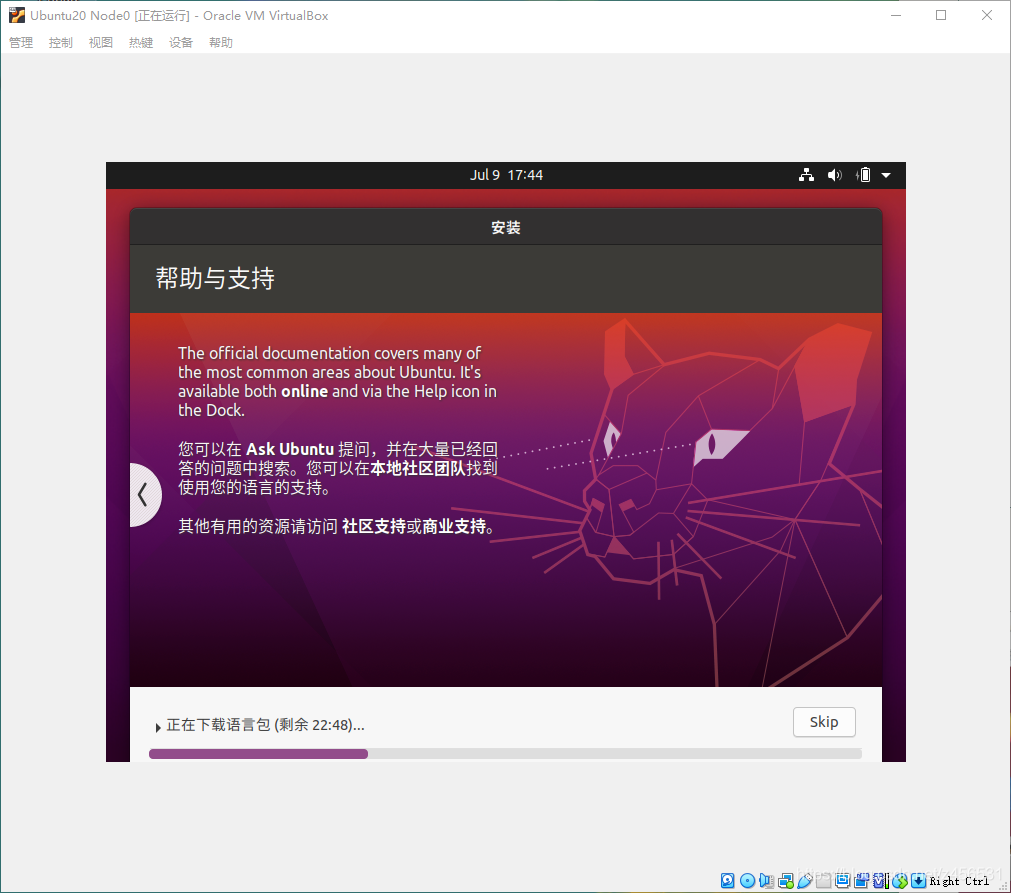Open the 本地社区团队 link
Viewport: 1011px width, 893px height.
pyautogui.click(x=418, y=468)
